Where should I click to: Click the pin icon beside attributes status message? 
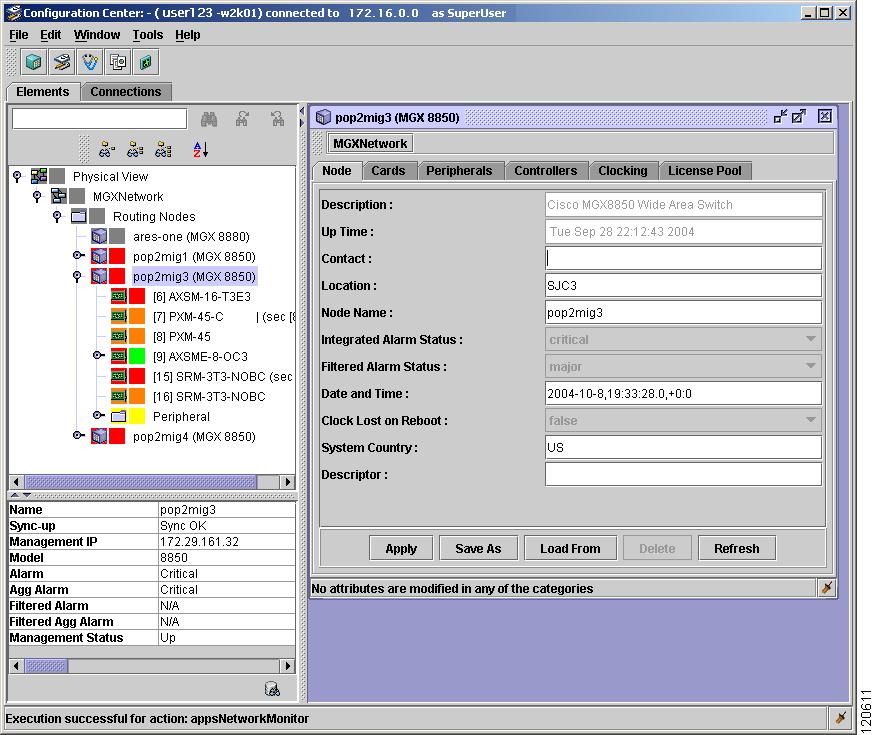(x=827, y=588)
